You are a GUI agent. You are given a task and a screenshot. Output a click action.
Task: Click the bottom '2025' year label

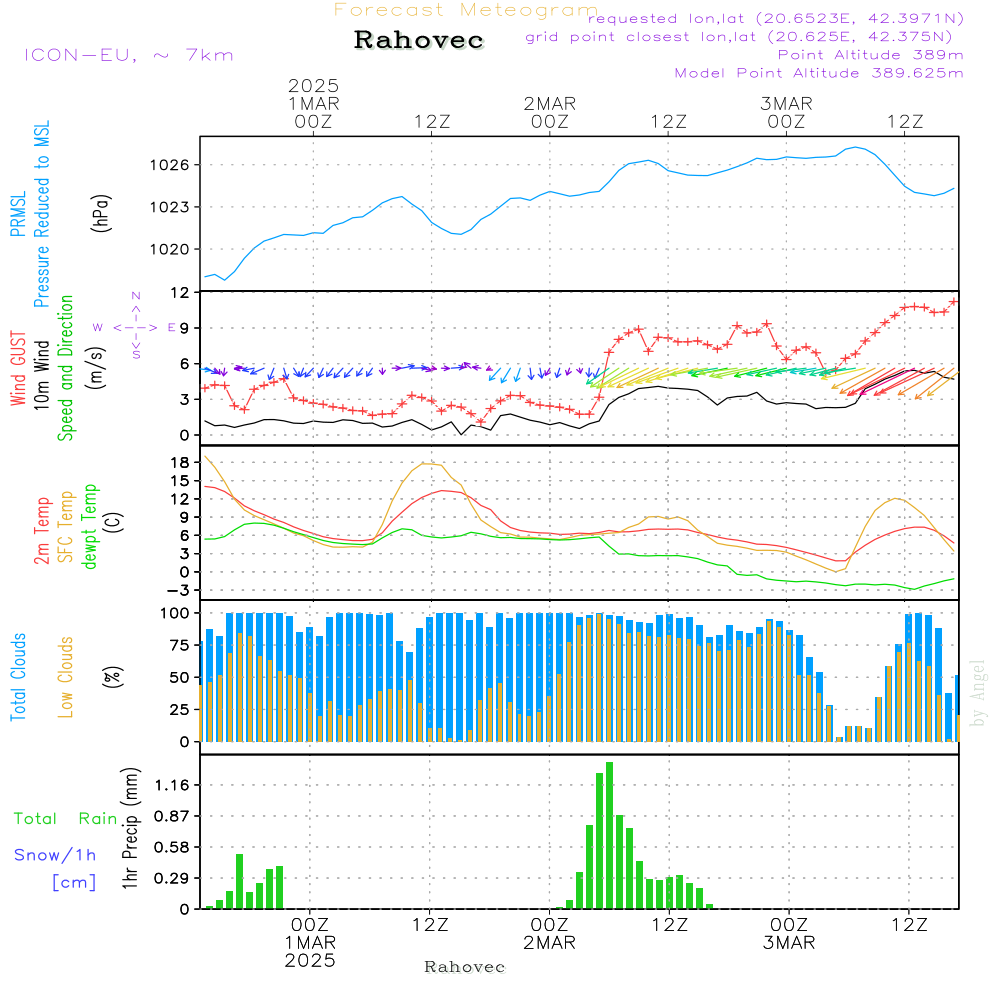point(310,960)
